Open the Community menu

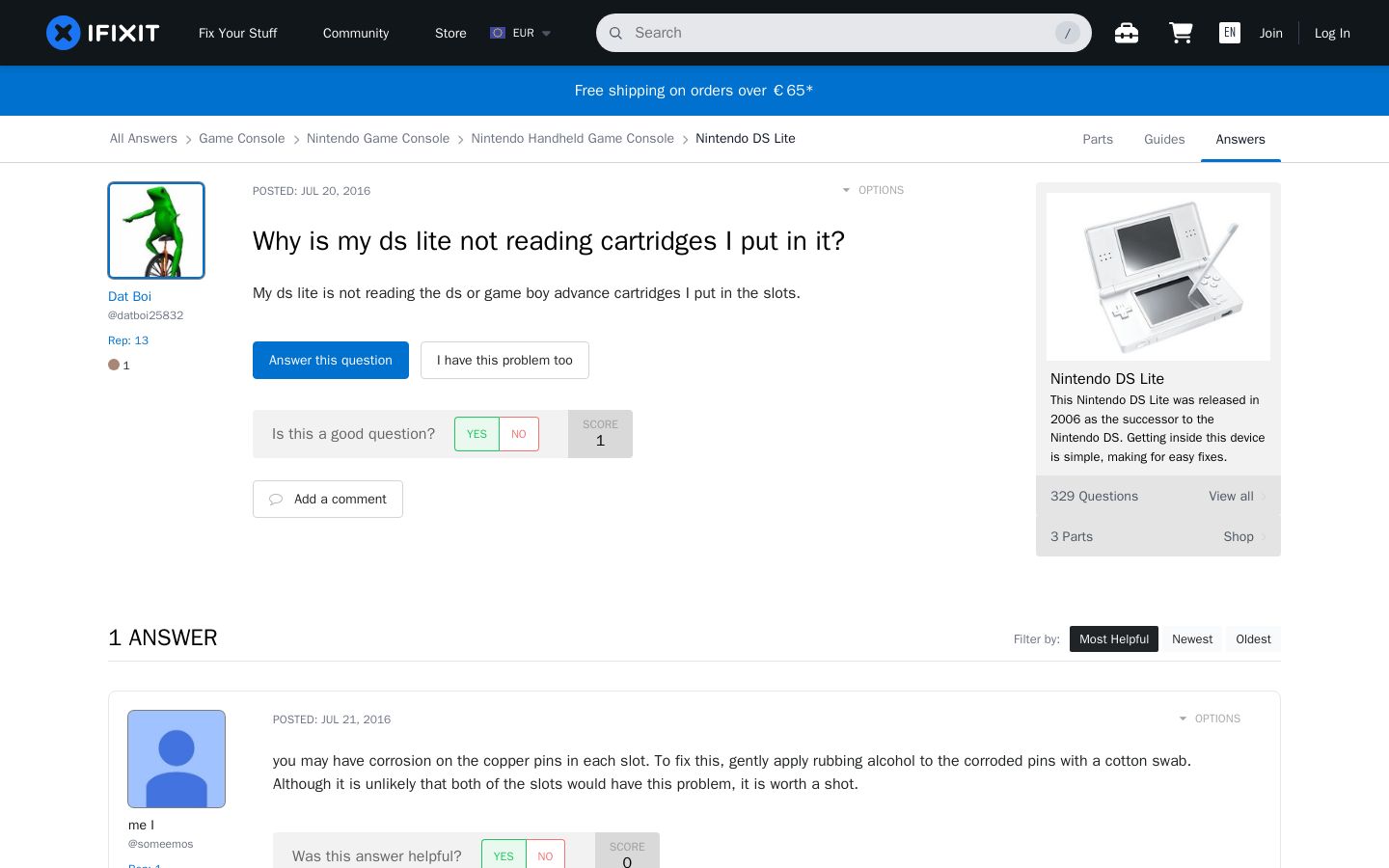(356, 33)
